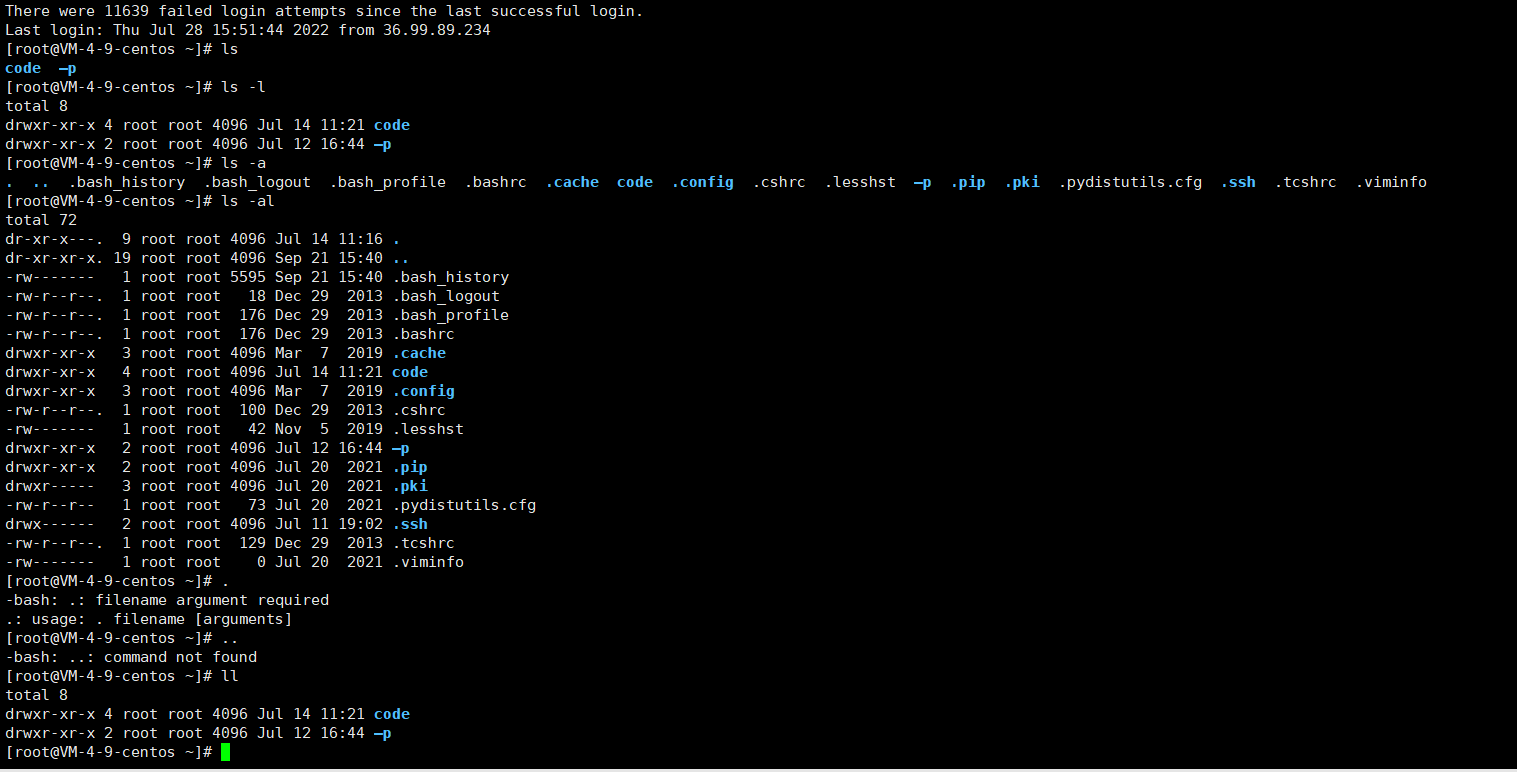Click .viminfo filename in the ls -al long listing
The width and height of the screenshot is (1517, 772).
428,562
